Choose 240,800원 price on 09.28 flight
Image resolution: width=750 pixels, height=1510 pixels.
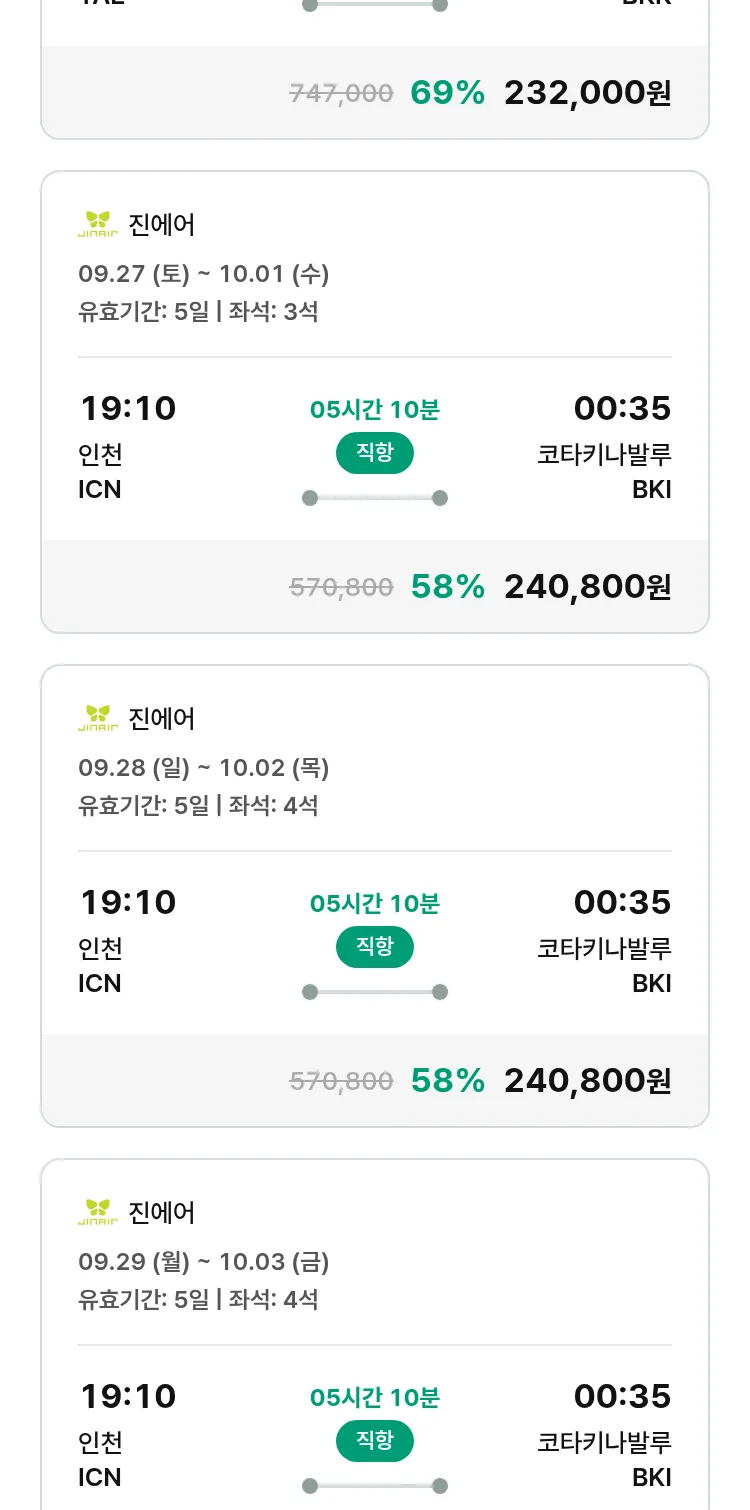pos(587,1081)
